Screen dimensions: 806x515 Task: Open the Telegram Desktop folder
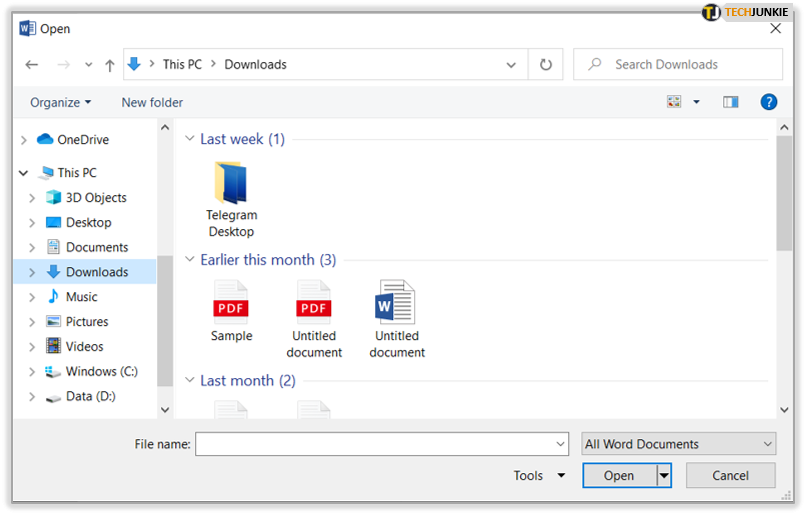[231, 197]
